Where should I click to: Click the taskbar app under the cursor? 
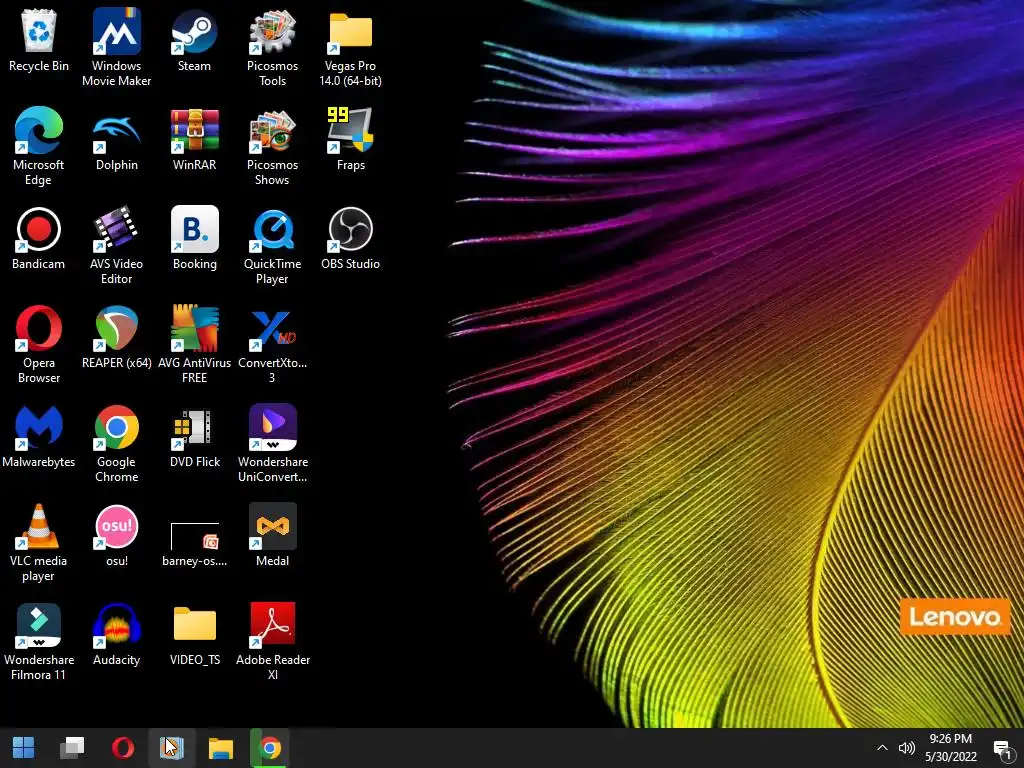[172, 748]
